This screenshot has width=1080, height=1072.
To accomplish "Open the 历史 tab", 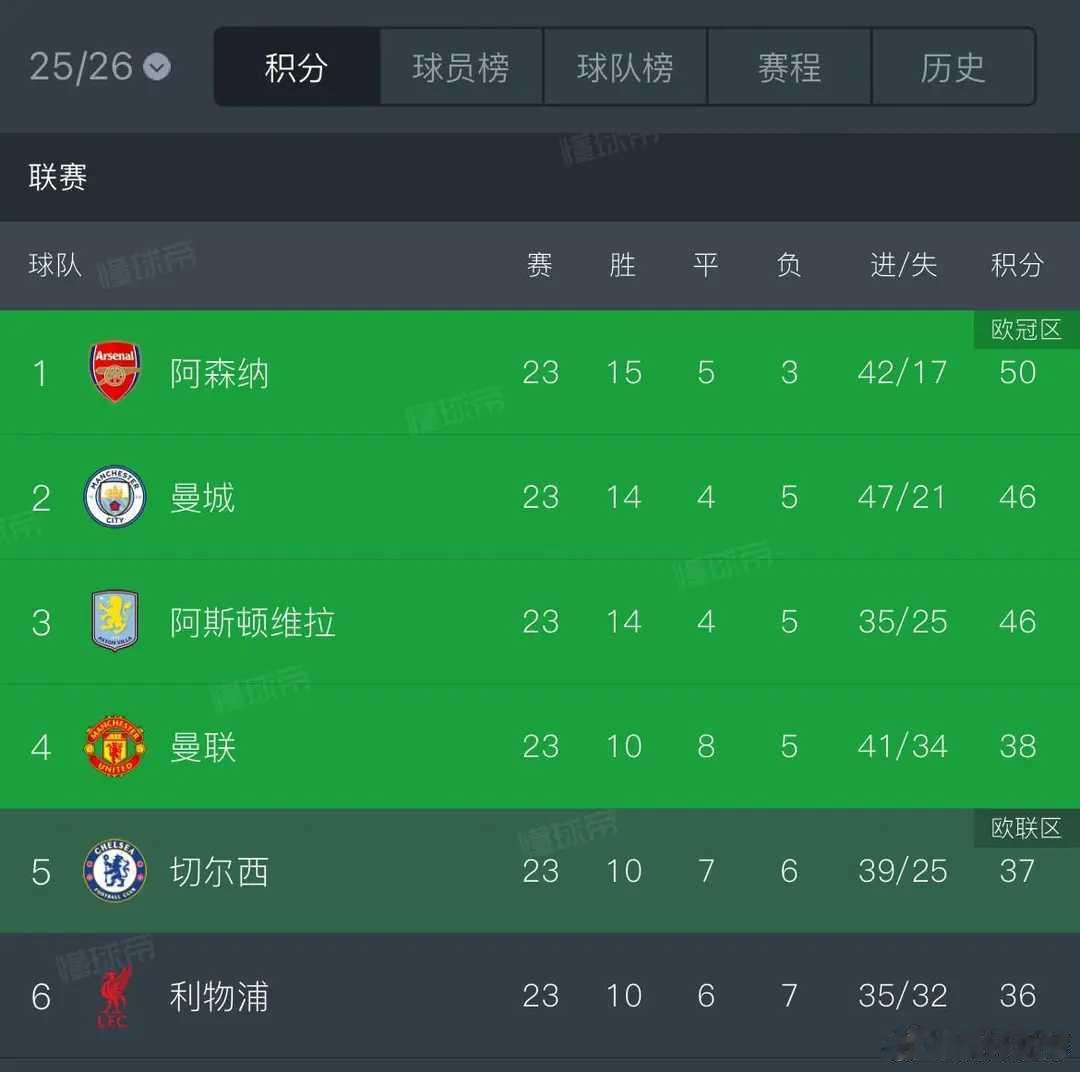I will coord(953,67).
